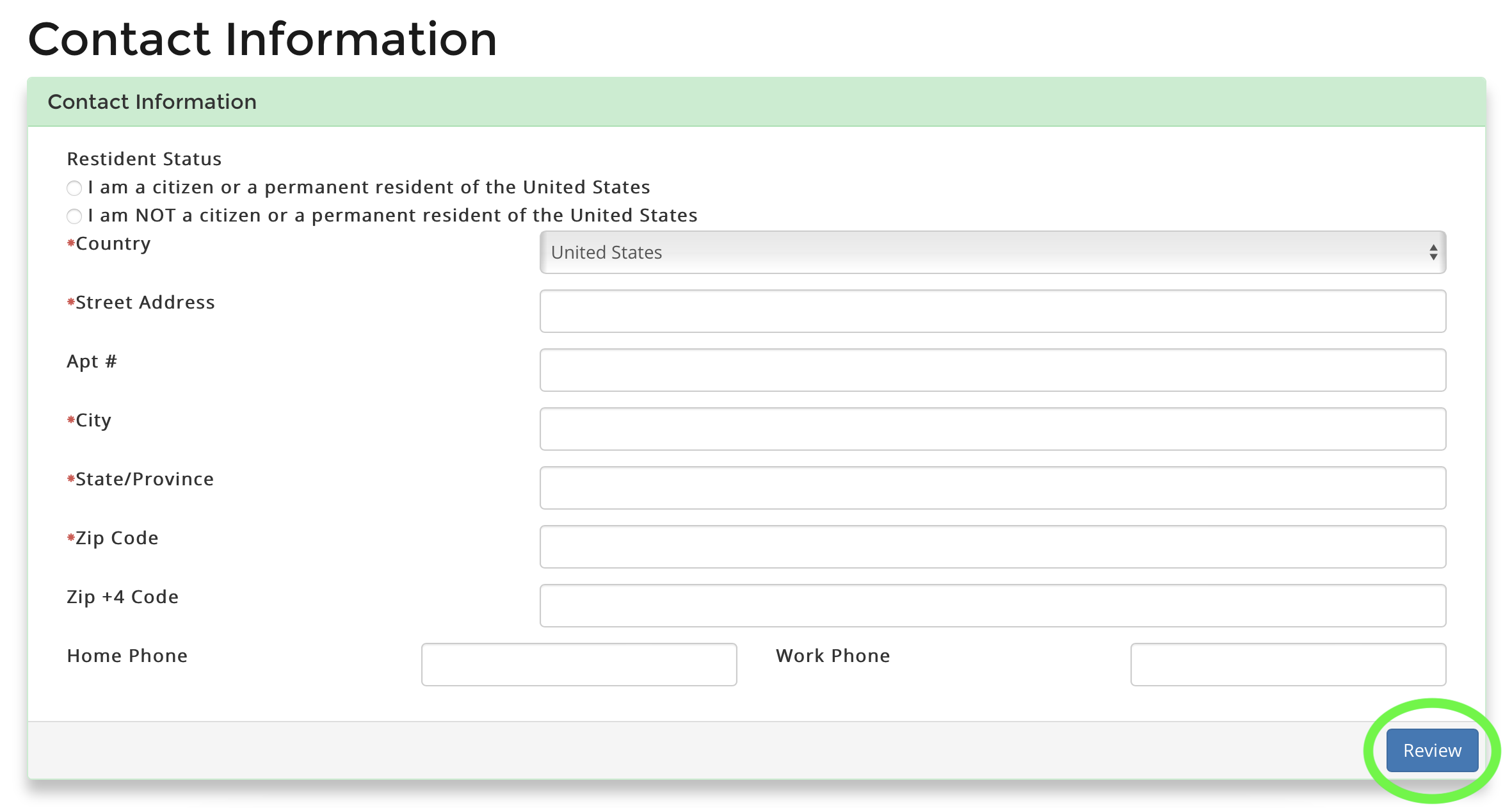1512x808 pixels.
Task: Click the Review button
Action: 1432,750
